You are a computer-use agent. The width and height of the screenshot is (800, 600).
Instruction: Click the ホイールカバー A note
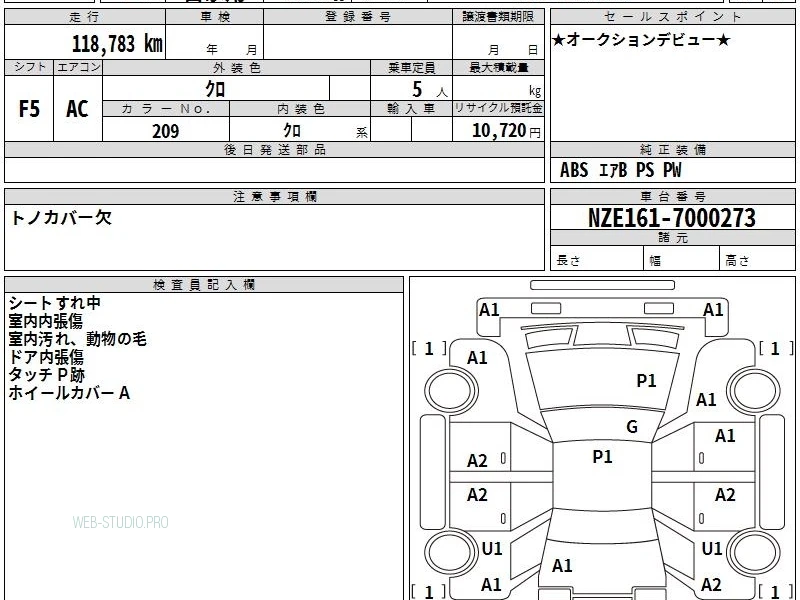click(x=69, y=393)
